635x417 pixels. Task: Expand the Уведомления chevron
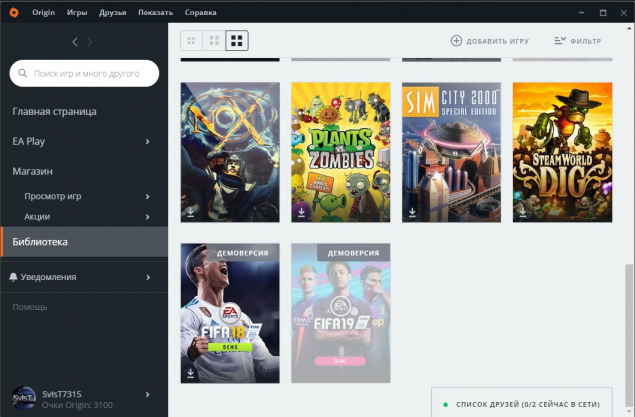pyautogui.click(x=147, y=277)
